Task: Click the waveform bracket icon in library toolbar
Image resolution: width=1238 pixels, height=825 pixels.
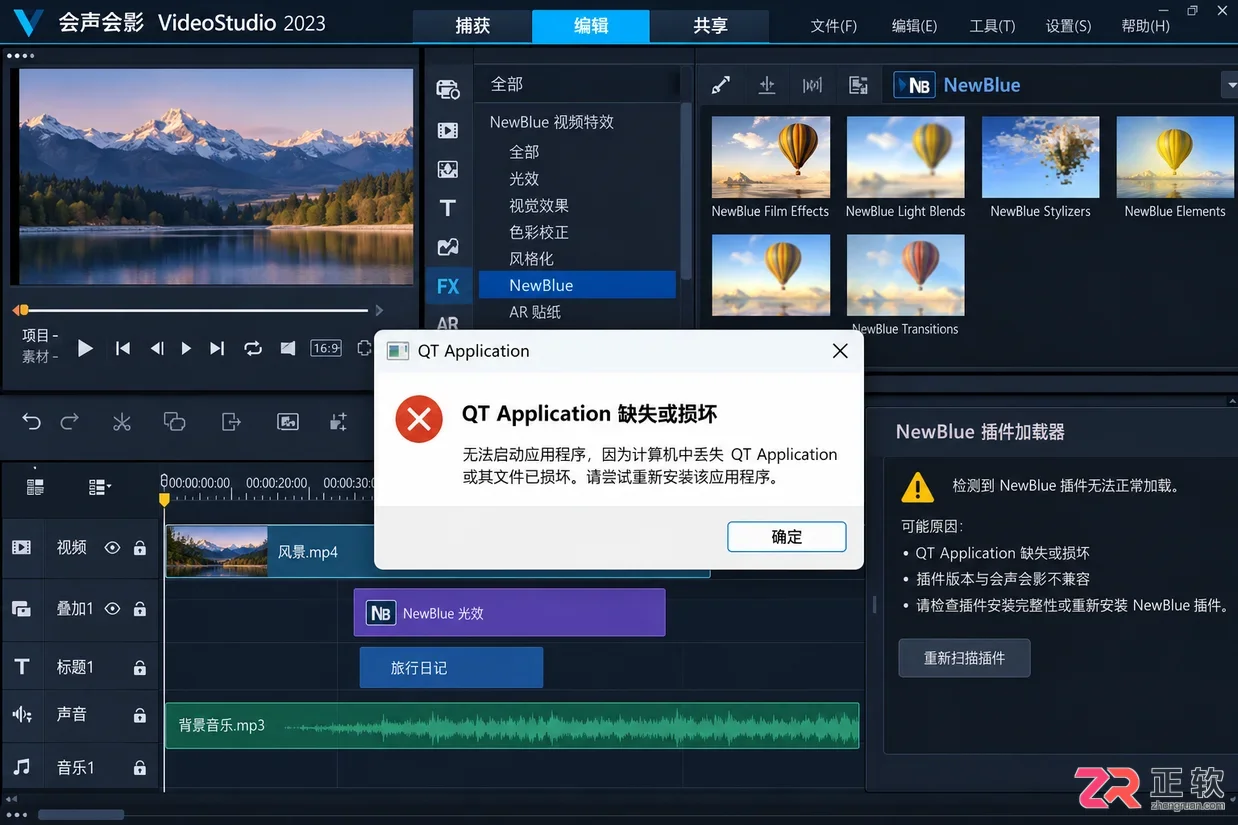Action: pos(812,86)
